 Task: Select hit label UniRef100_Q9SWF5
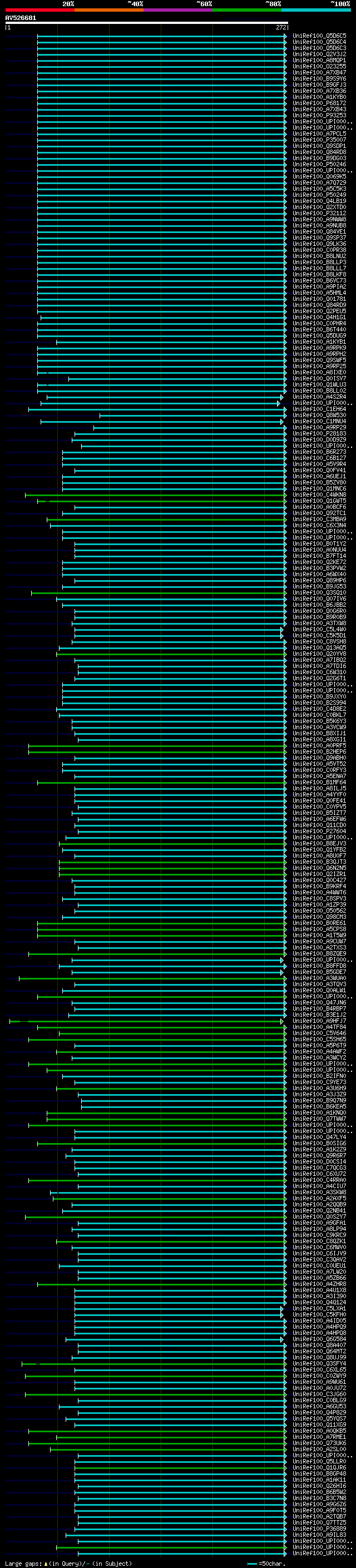coord(319,360)
